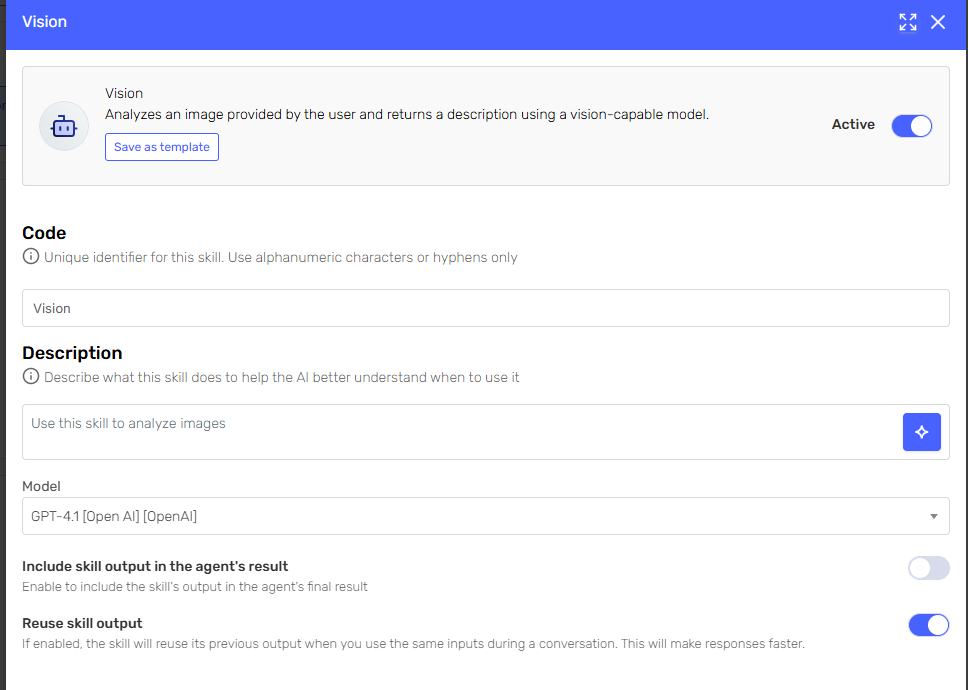Click the robot skill avatar icon
The height and width of the screenshot is (690, 968).
(64, 126)
